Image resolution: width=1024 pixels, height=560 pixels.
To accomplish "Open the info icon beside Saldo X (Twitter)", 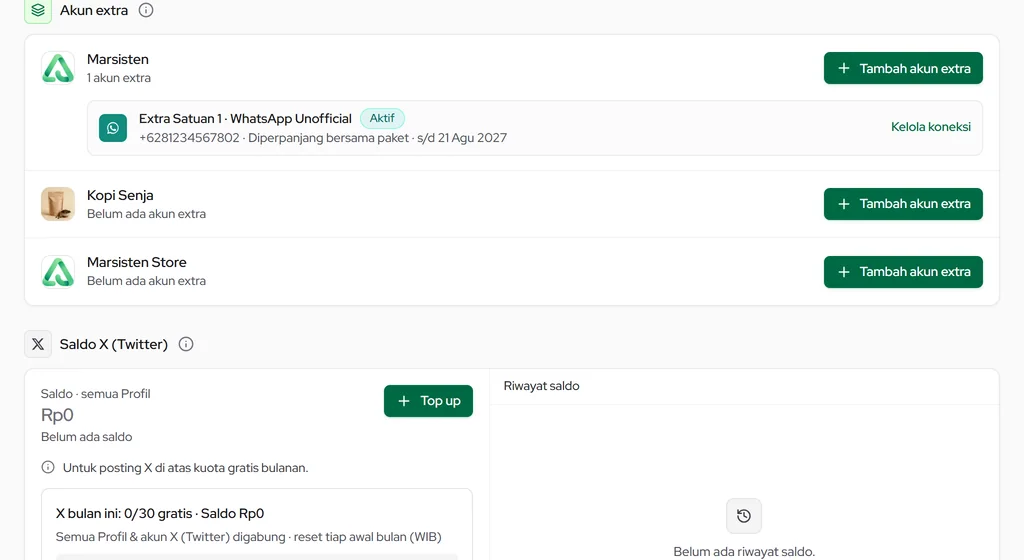I will coord(186,344).
